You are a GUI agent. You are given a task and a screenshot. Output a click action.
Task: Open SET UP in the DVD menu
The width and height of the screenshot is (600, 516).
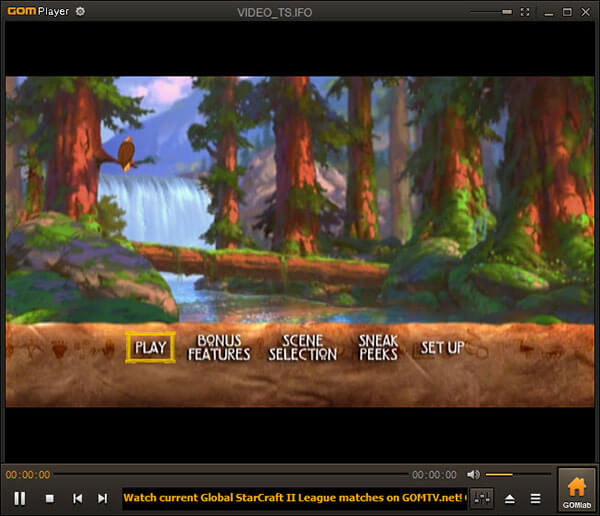click(442, 348)
